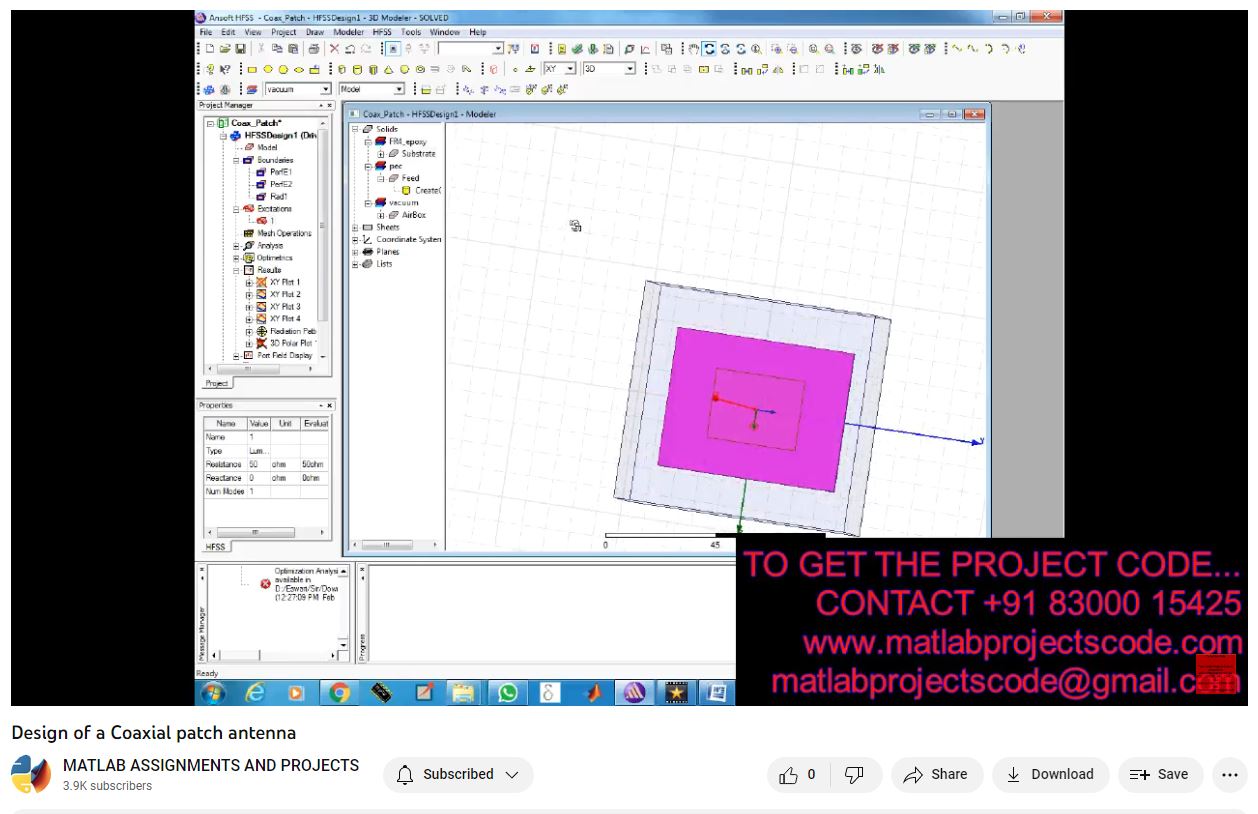
Task: Open the Modeler menu
Action: [348, 32]
